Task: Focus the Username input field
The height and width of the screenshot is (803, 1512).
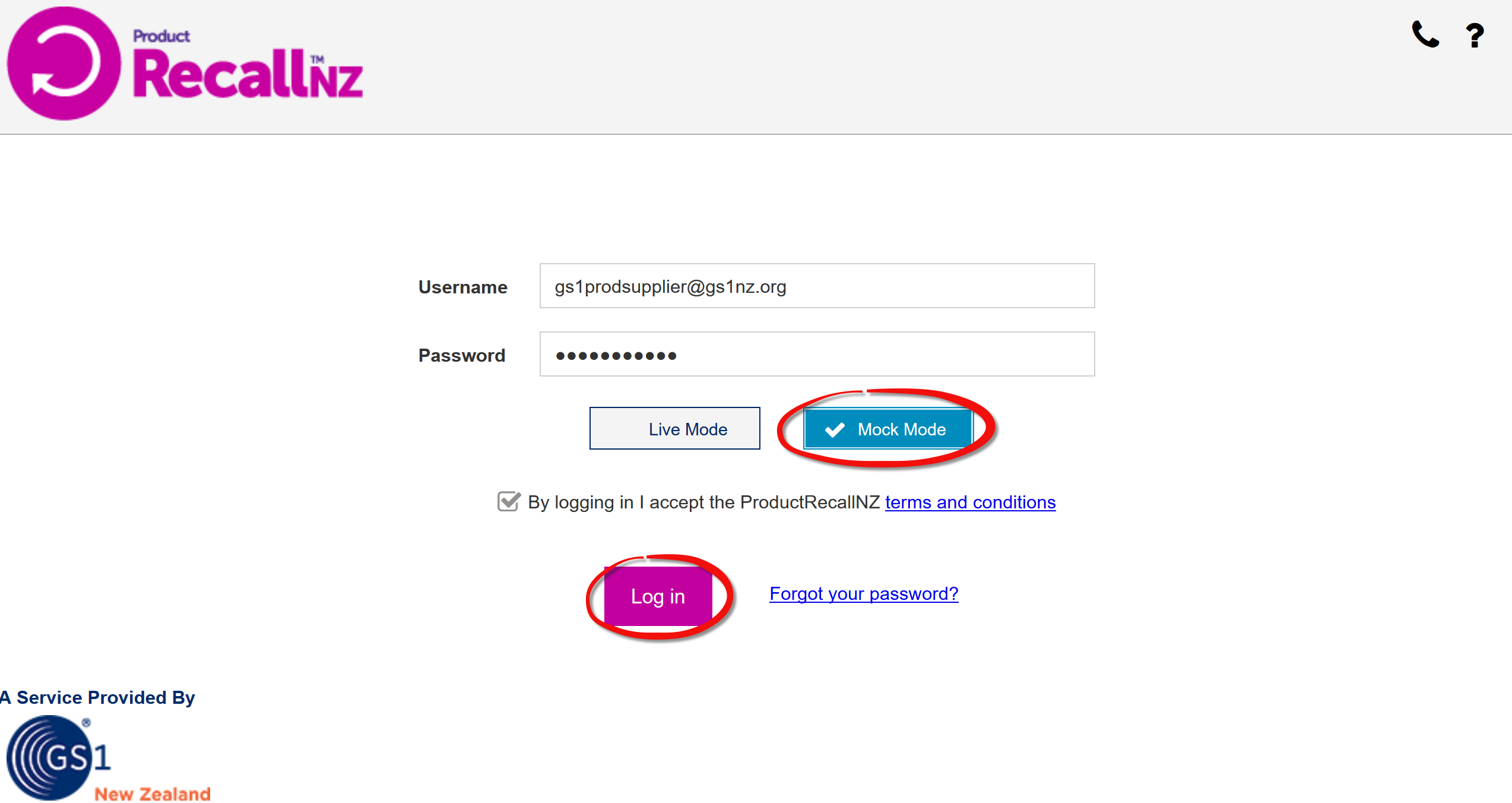Action: pos(817,286)
